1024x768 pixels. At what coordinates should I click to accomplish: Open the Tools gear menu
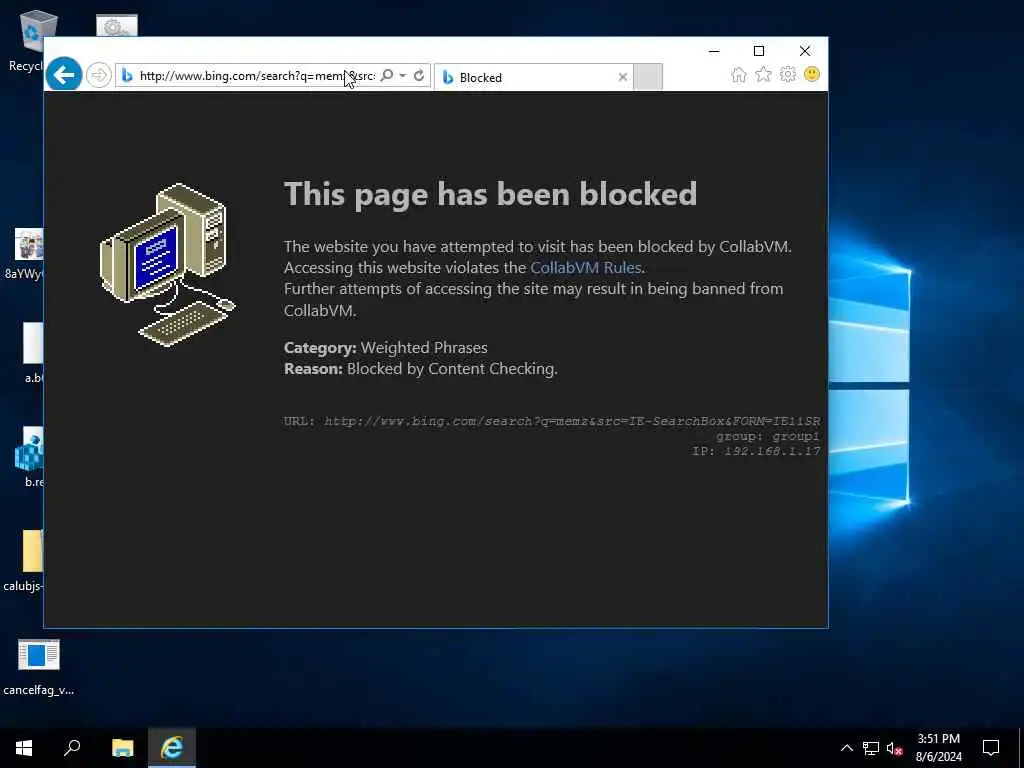(788, 74)
